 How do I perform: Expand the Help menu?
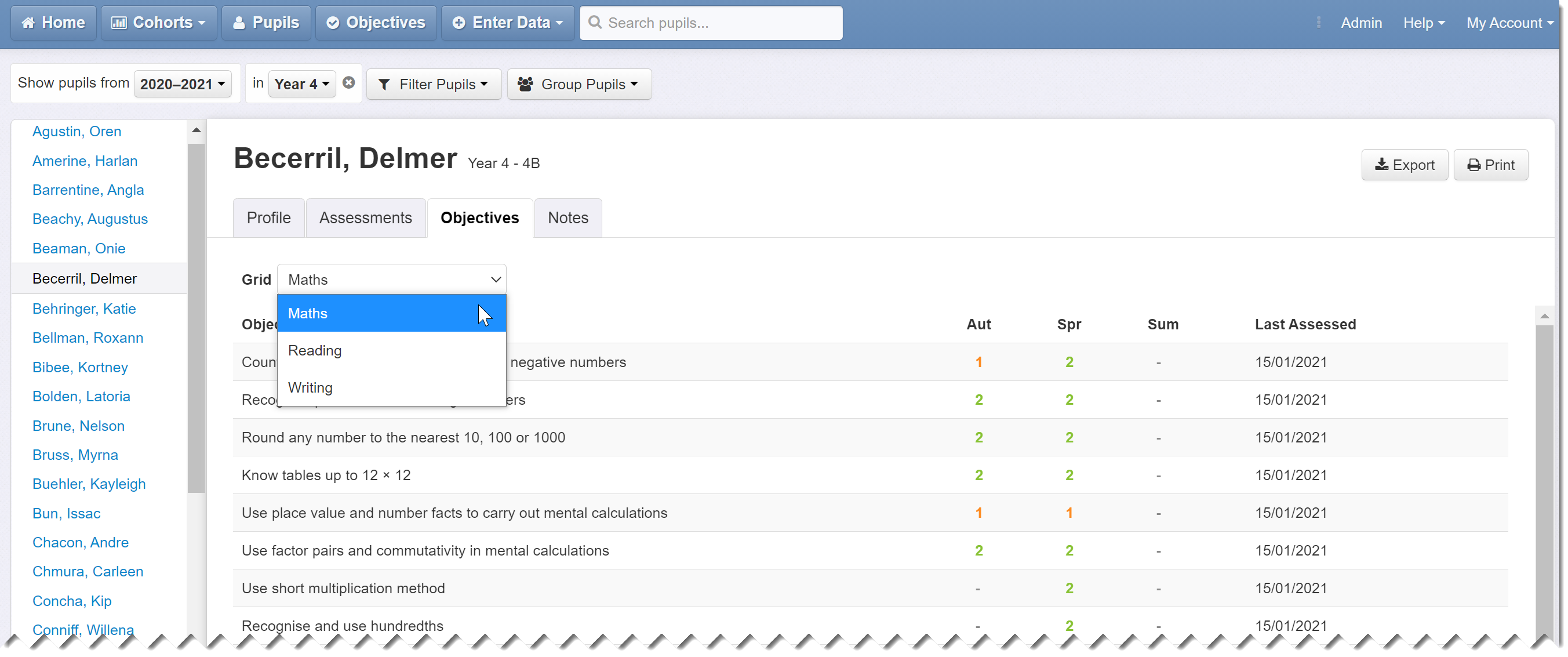(1423, 23)
